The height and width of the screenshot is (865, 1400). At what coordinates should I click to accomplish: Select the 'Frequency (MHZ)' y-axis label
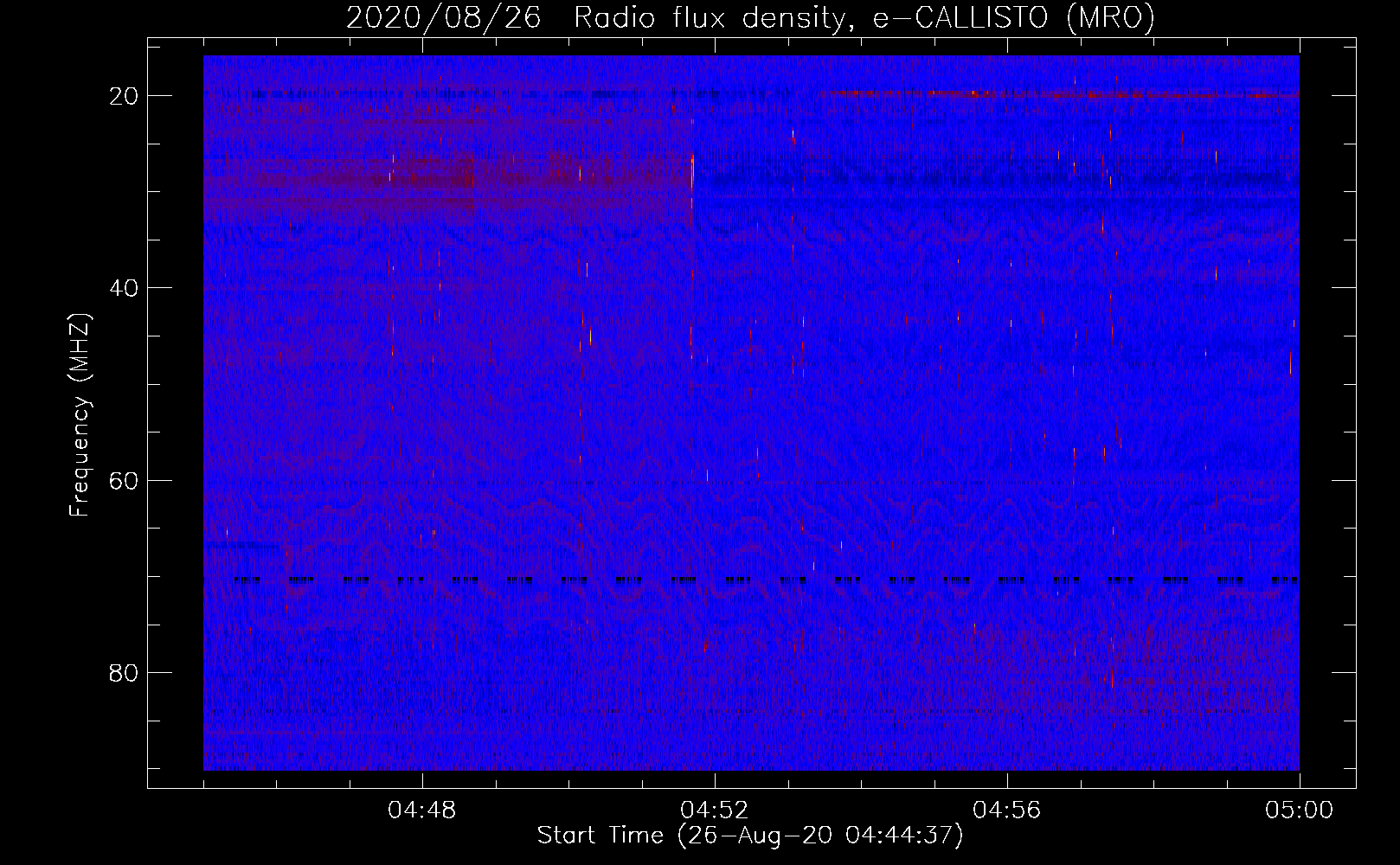[80, 415]
